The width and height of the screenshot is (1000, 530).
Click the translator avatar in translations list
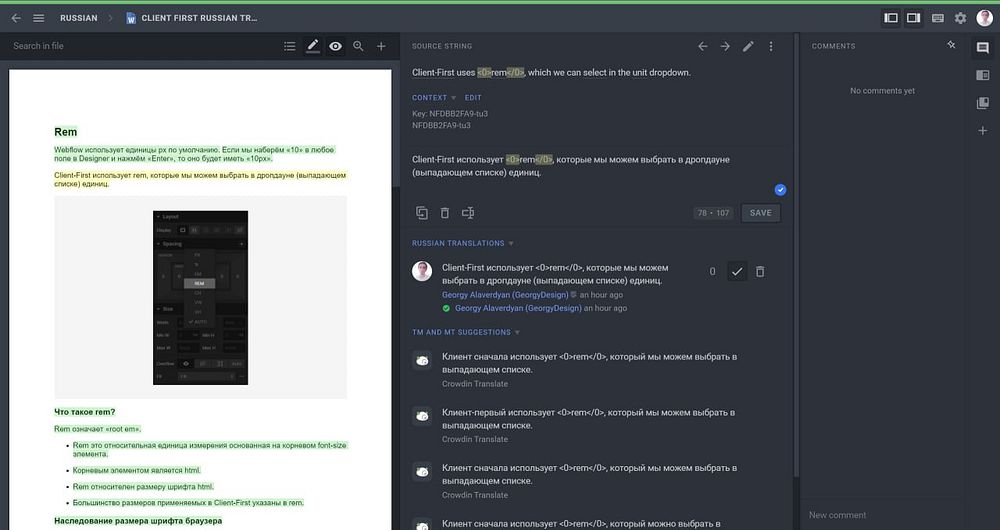tap(422, 271)
